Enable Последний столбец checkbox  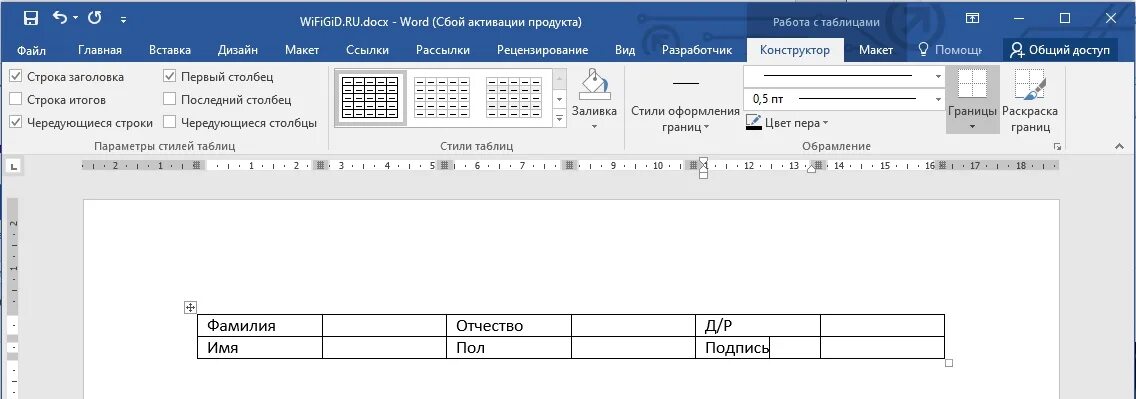170,100
